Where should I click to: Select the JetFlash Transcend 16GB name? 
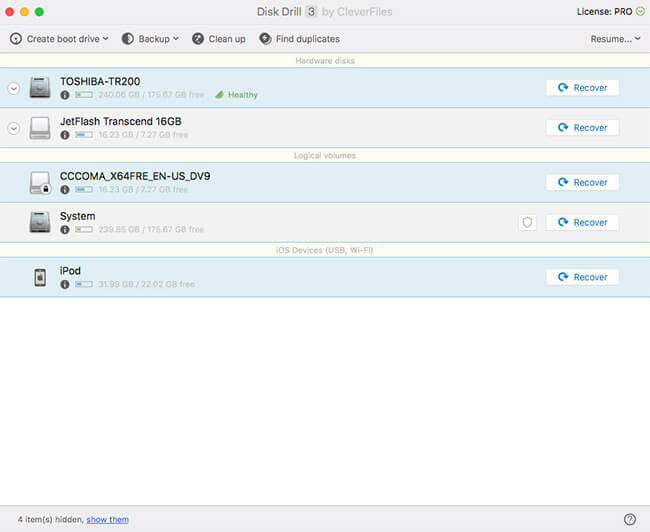tap(121, 121)
